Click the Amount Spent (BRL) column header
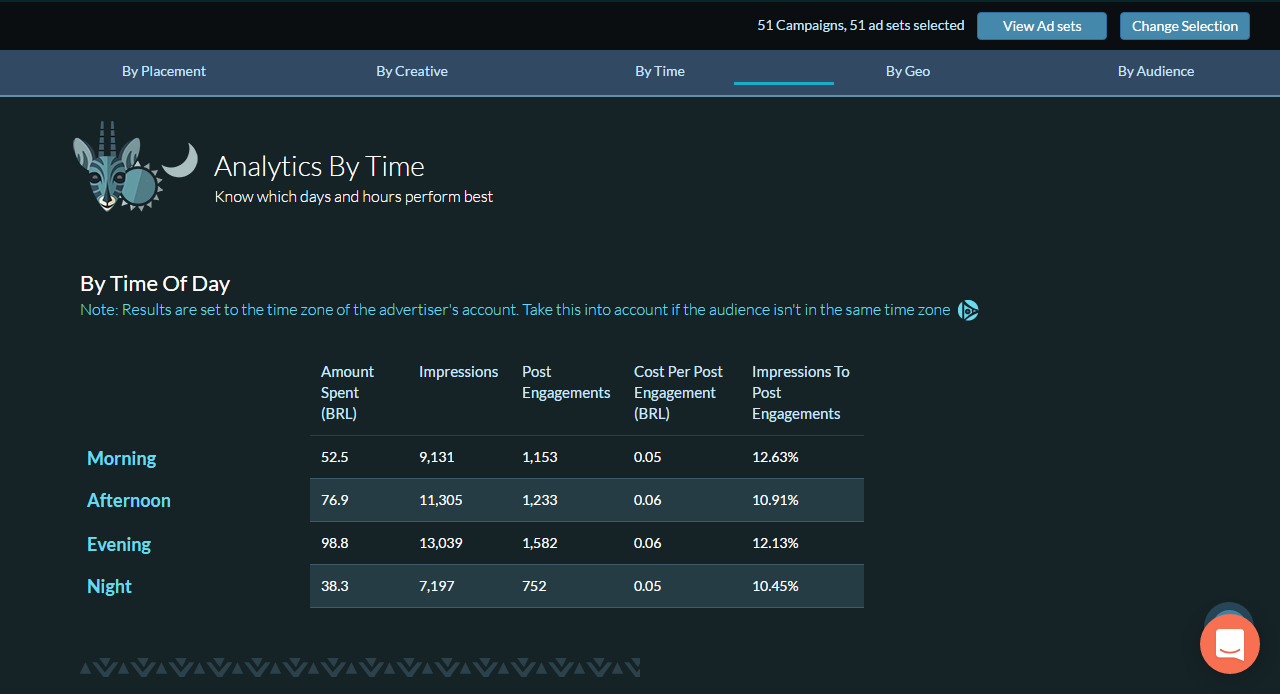Image resolution: width=1280 pixels, height=694 pixels. point(347,393)
